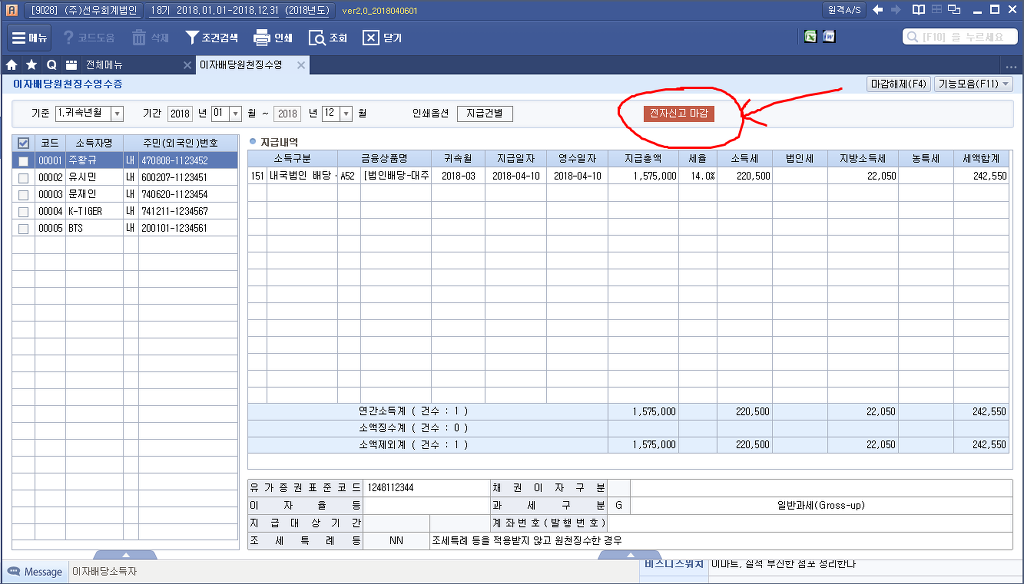
Task: Click the 원격A/S button
Action: (844, 10)
